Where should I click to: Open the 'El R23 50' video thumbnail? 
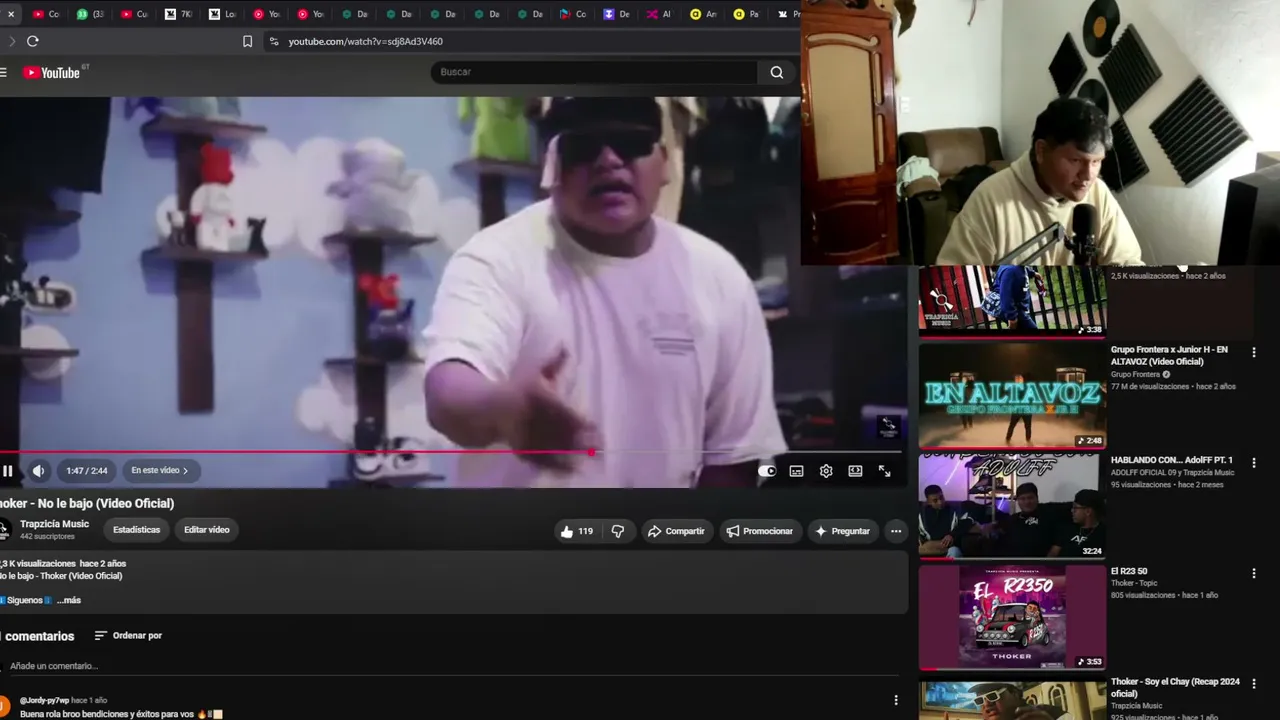1012,617
